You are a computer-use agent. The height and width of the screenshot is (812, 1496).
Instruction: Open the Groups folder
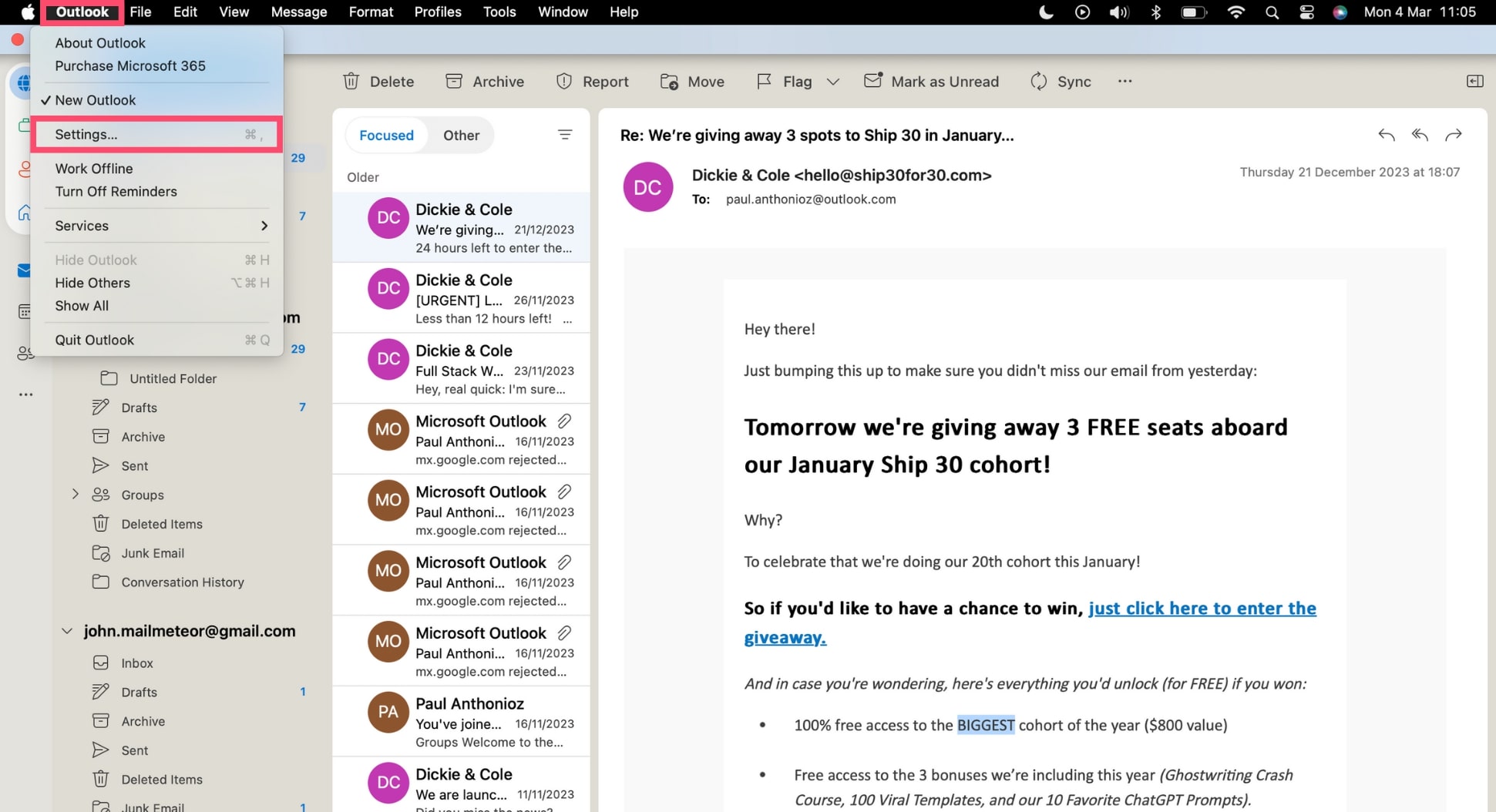[142, 495]
